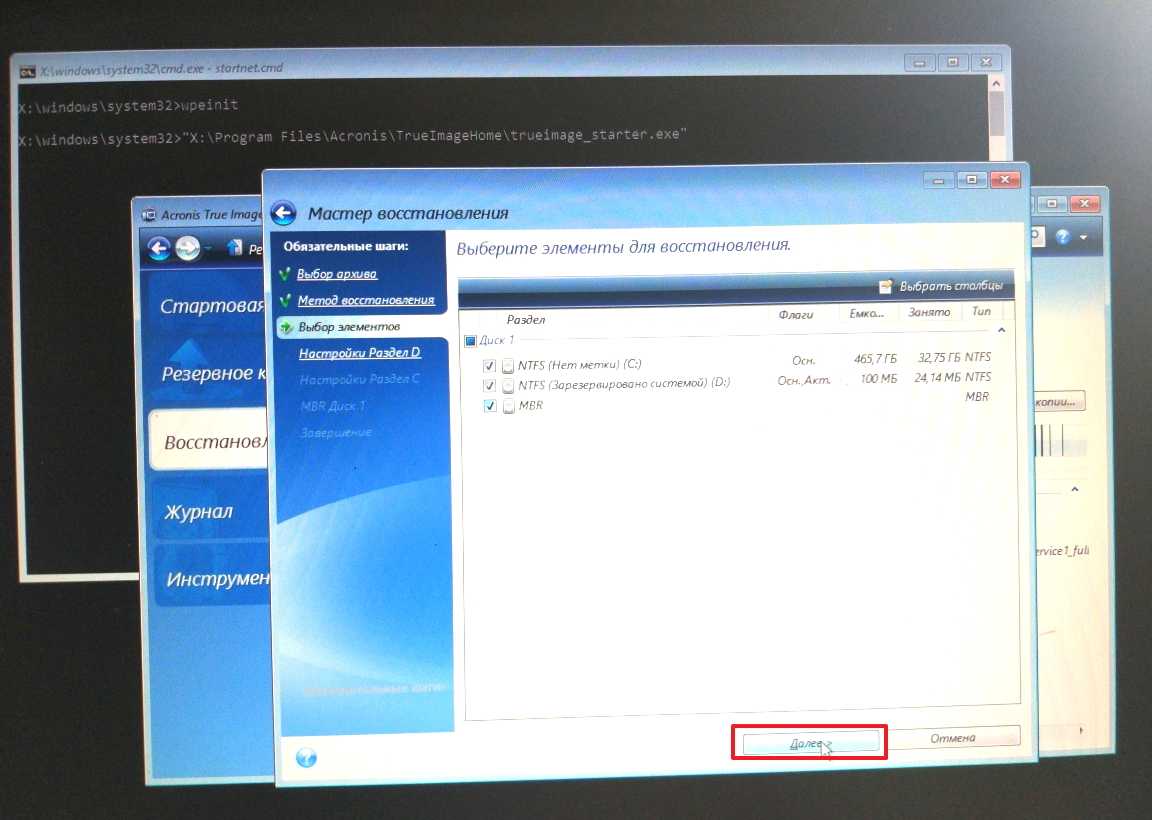Toggle the NTFS (Нет метки) (C:) checkbox
Image resolution: width=1152 pixels, height=820 pixels.
pos(489,365)
